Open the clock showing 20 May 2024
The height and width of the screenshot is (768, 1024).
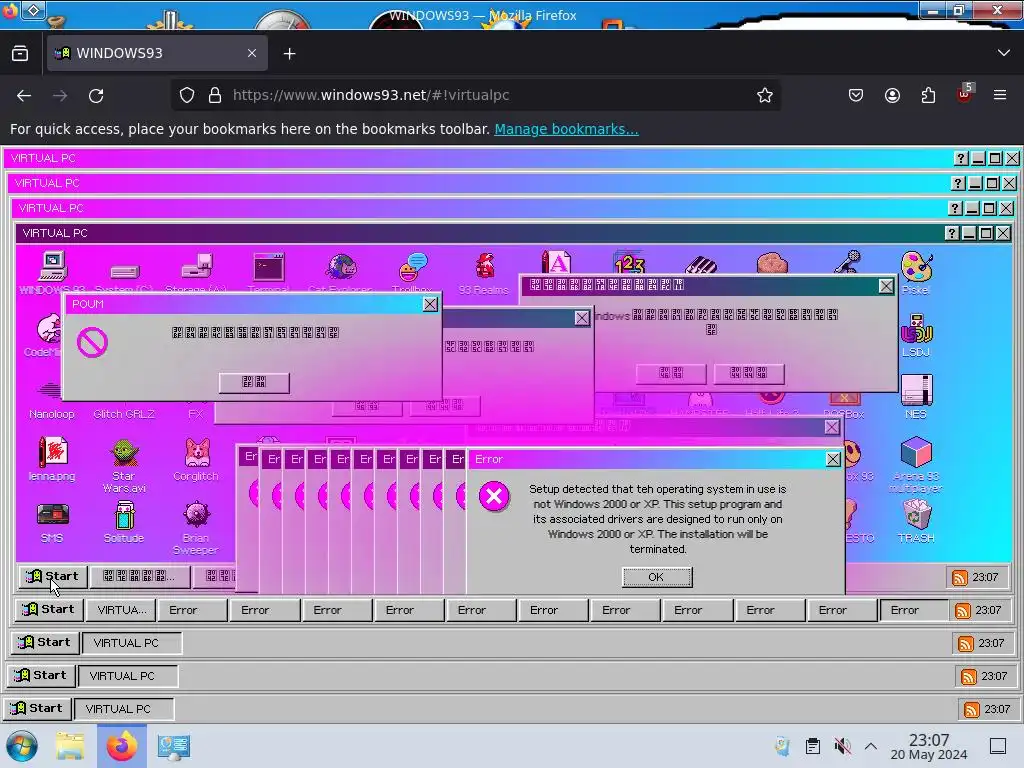coord(929,746)
